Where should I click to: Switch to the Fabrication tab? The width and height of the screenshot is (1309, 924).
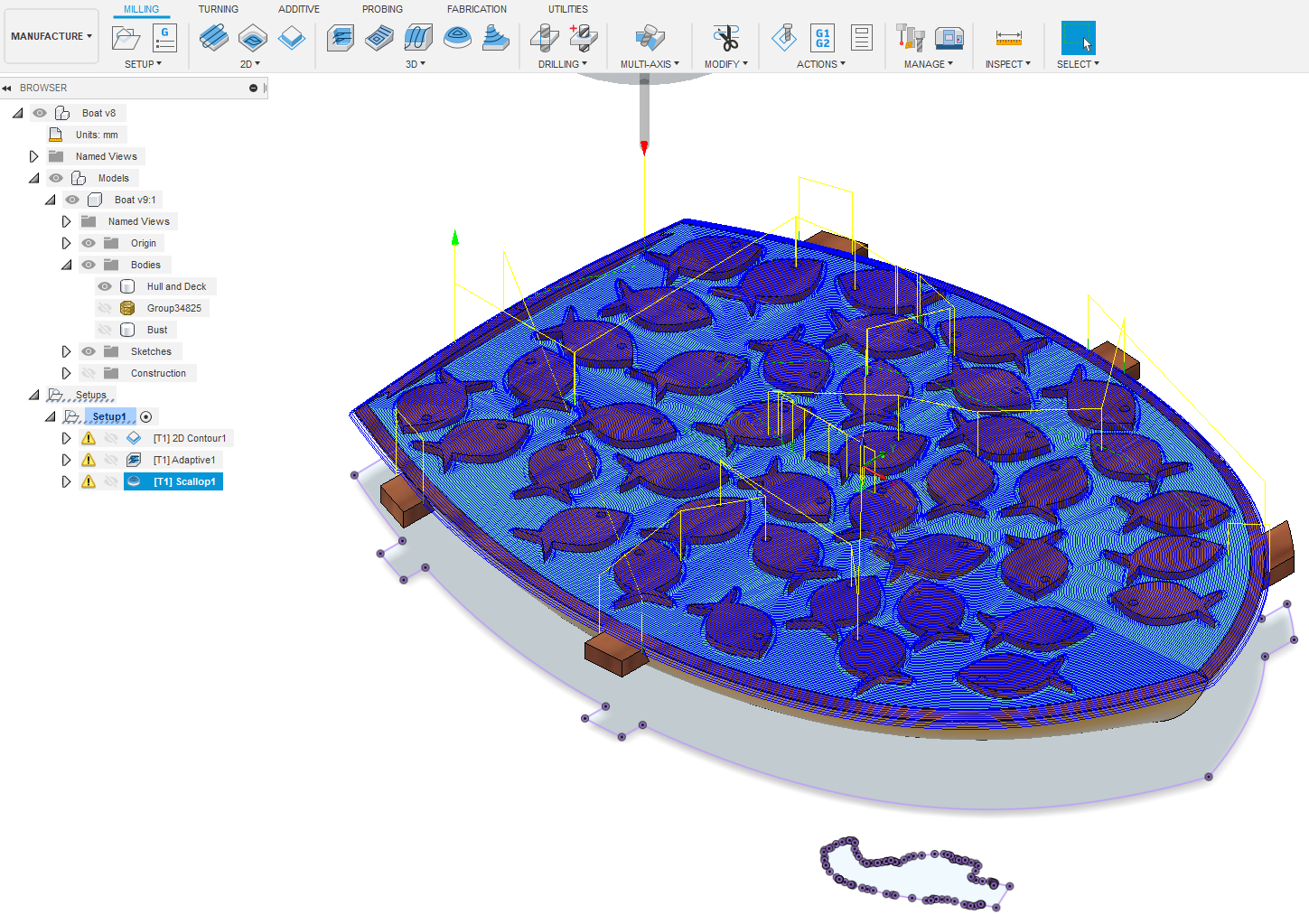click(477, 9)
